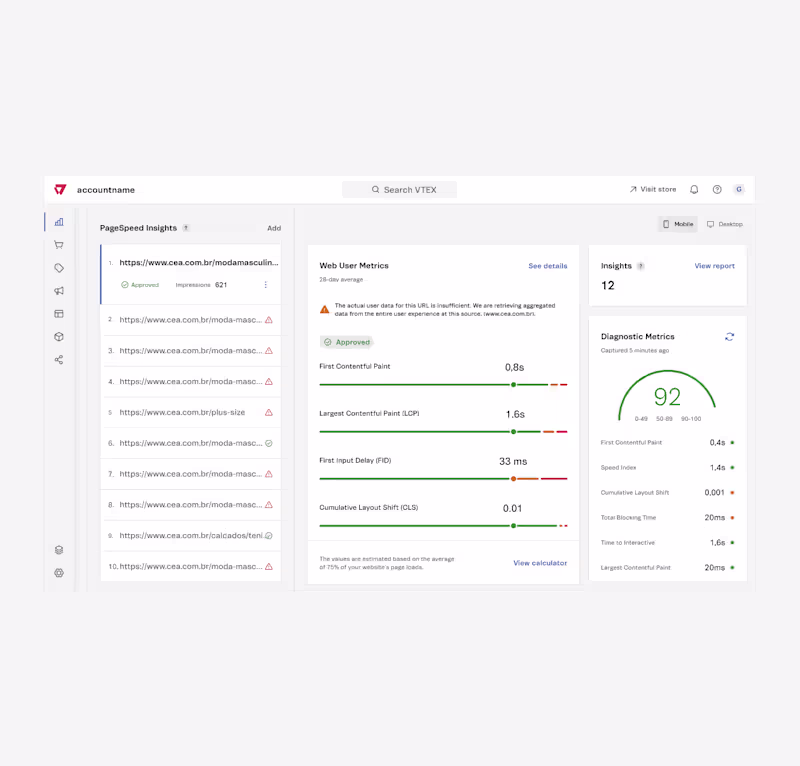Click the Largest Contentful Paint progress bar
Image resolution: width=800 pixels, height=766 pixels.
pyautogui.click(x=443, y=432)
